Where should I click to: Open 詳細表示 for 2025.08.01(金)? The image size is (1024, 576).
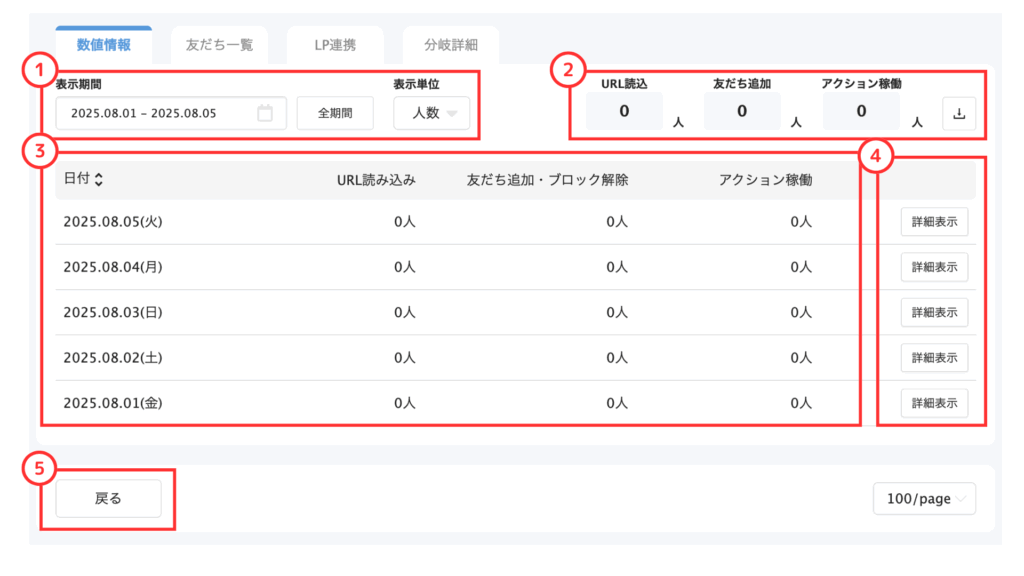934,403
